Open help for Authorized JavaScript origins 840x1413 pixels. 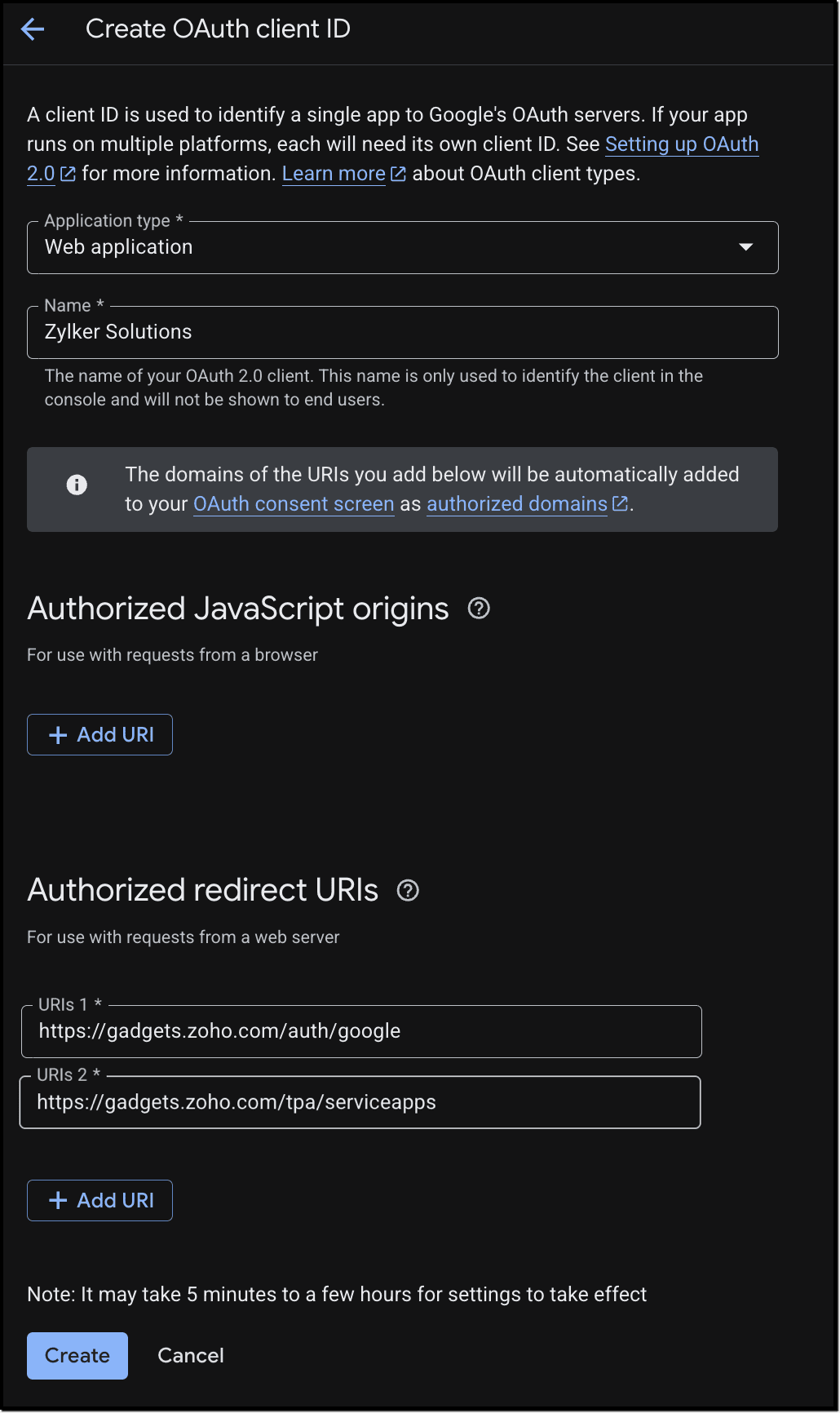coord(479,608)
